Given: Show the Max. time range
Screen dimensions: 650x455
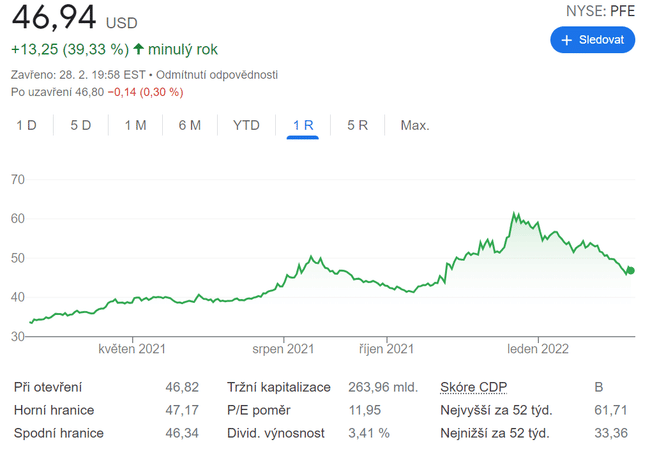Looking at the screenshot, I should tap(415, 125).
